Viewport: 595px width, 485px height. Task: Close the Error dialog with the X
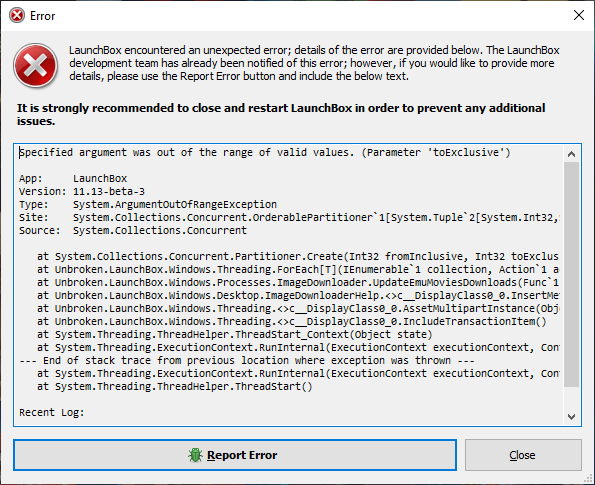click(x=579, y=15)
